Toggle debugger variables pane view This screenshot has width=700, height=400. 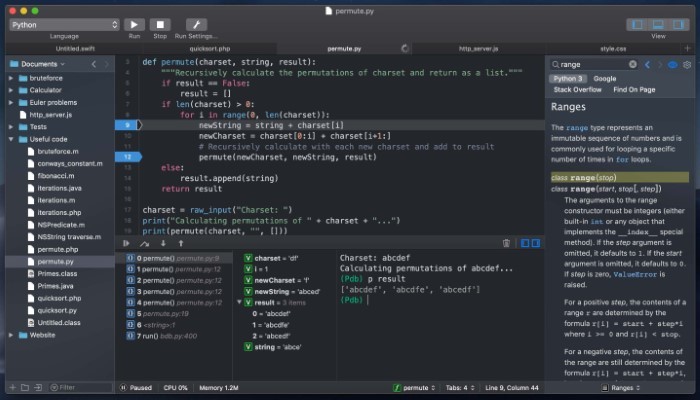(525, 243)
